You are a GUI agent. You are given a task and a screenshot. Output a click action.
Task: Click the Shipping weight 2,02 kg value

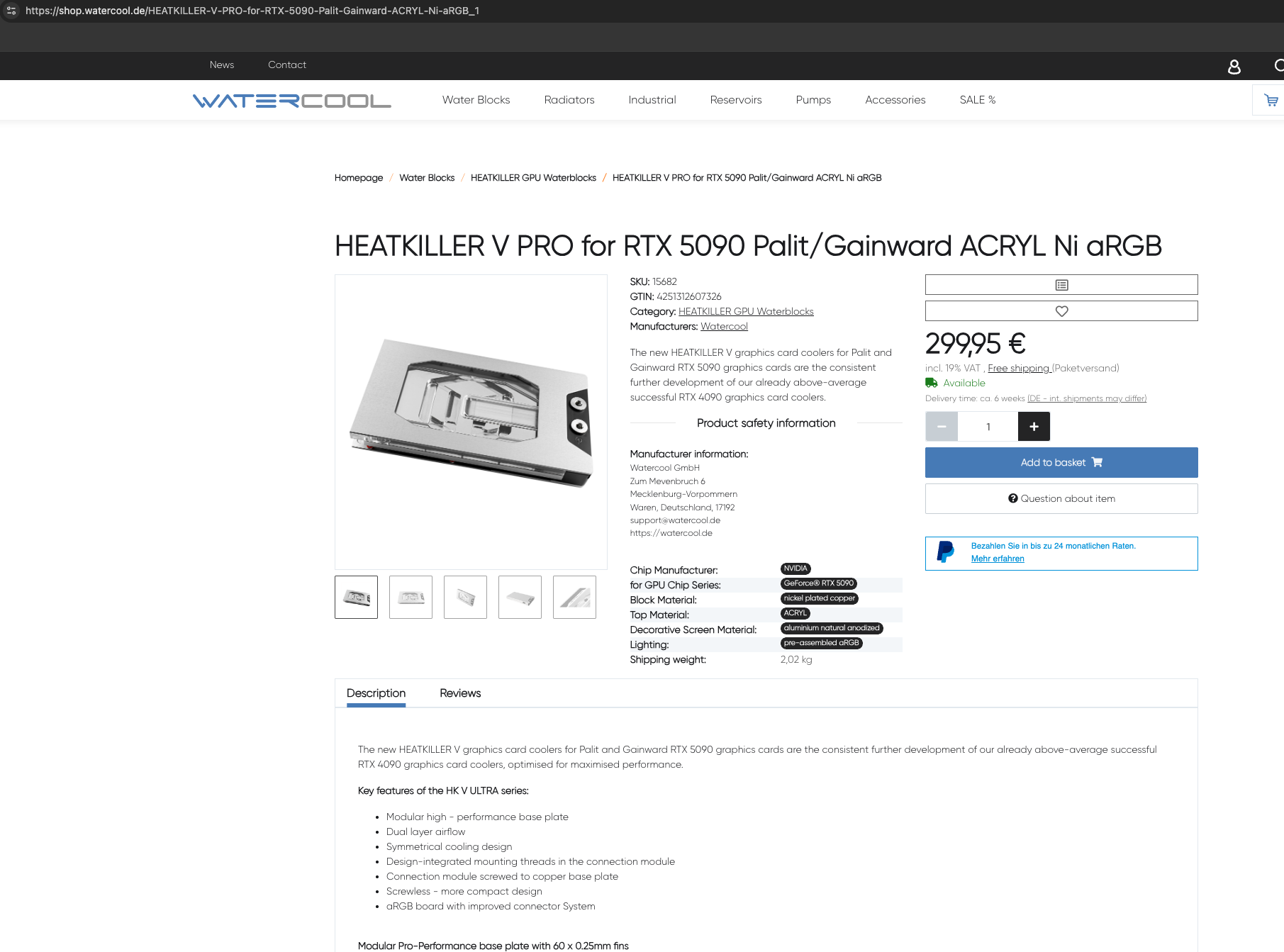796,659
